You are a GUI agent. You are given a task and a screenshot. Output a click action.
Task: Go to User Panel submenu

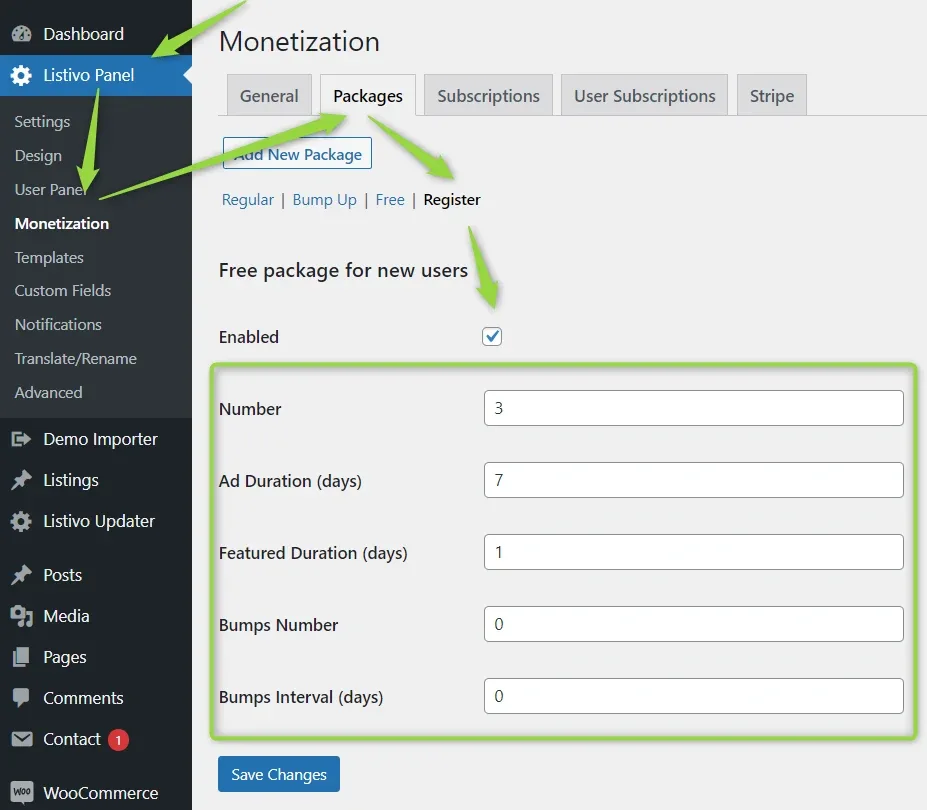[x=51, y=189]
